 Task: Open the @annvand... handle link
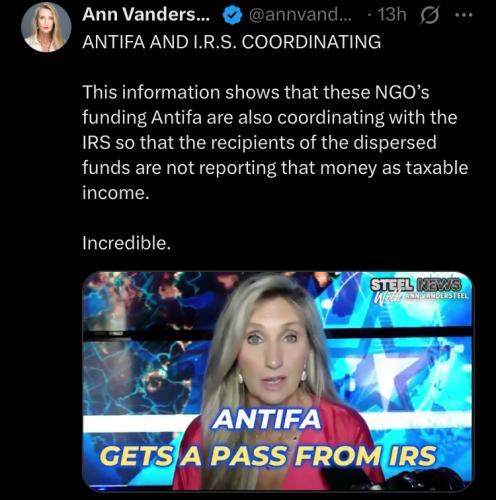300,15
